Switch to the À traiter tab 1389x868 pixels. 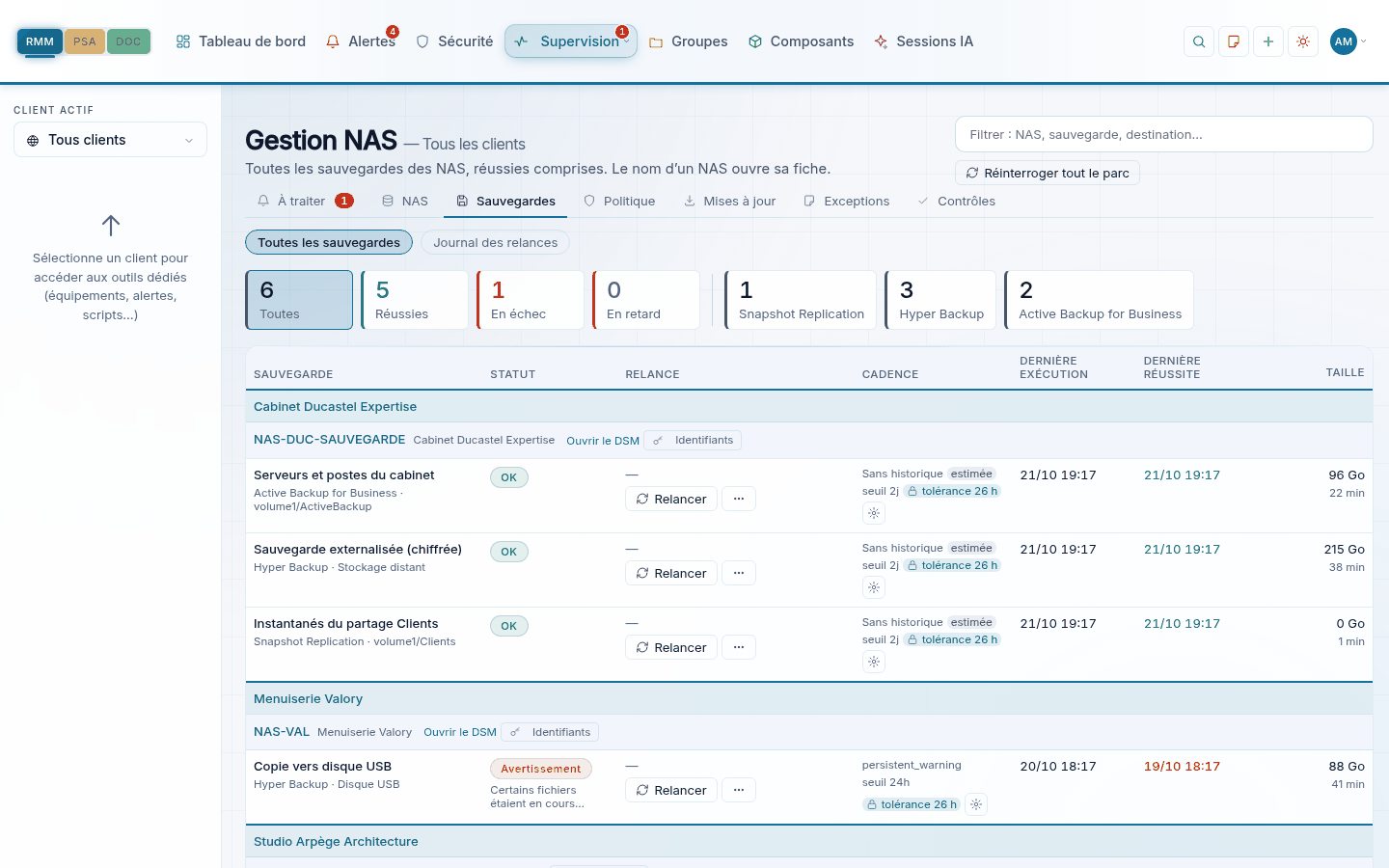click(x=305, y=202)
